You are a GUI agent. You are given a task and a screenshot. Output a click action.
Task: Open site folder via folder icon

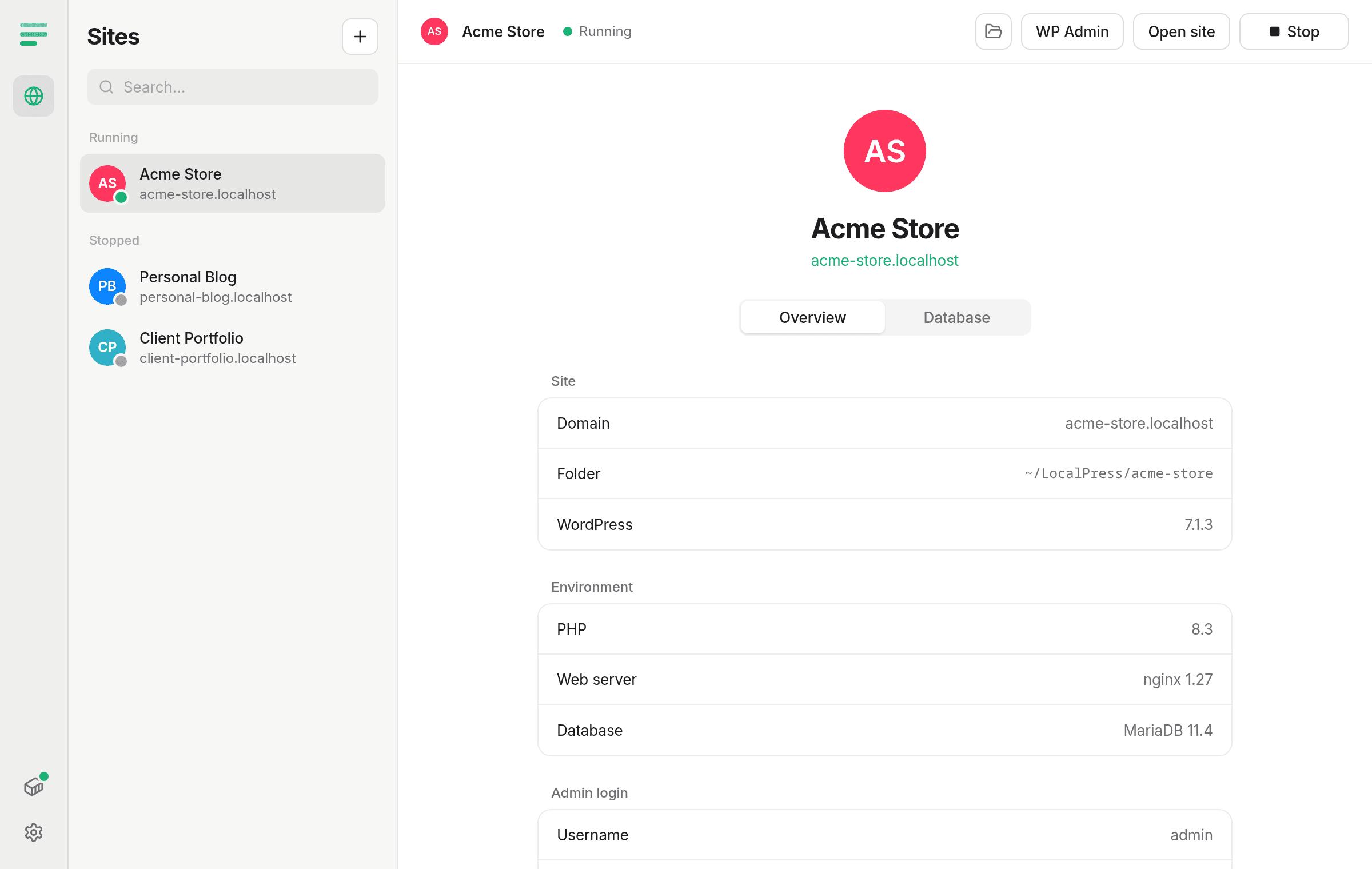click(x=994, y=31)
